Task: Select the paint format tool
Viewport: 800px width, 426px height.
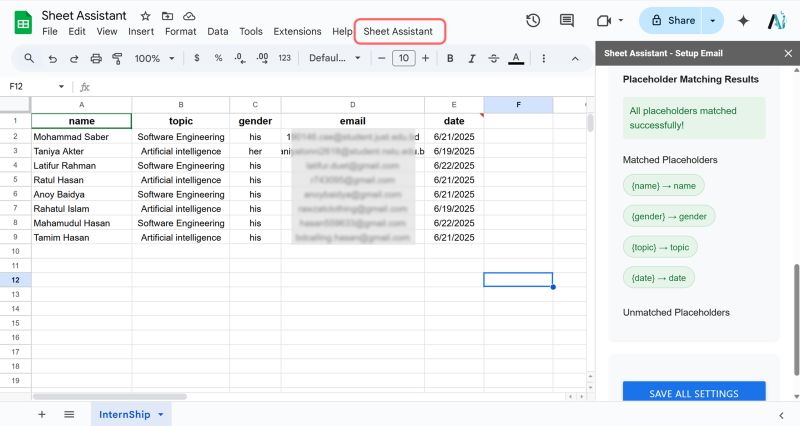Action: 117,59
